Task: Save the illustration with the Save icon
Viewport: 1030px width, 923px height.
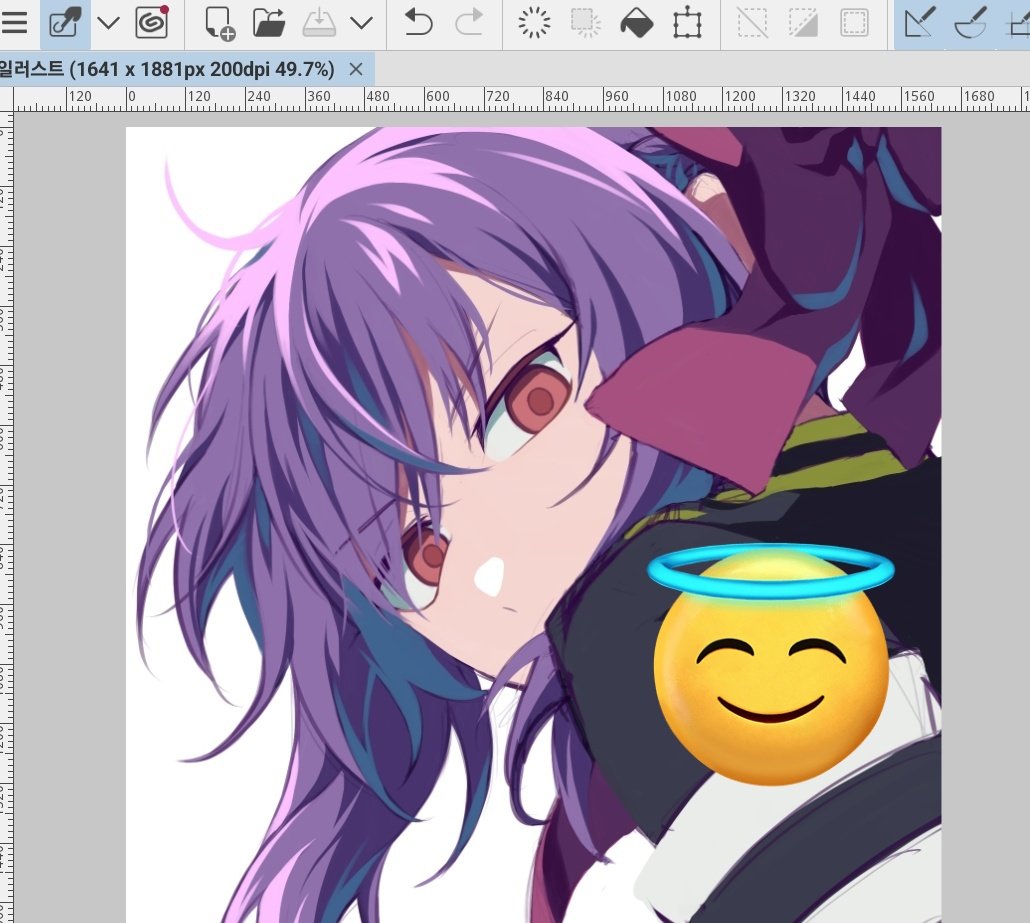Action: [x=319, y=23]
